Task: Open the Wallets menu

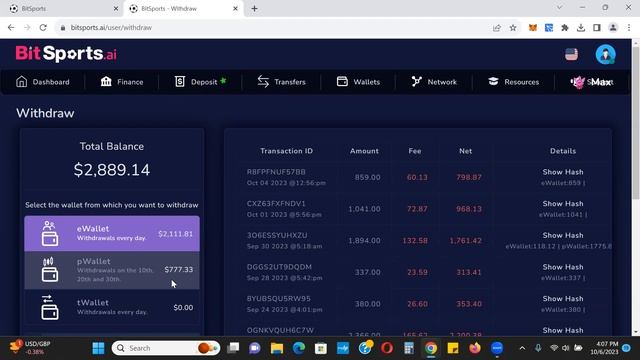Action: click(358, 82)
